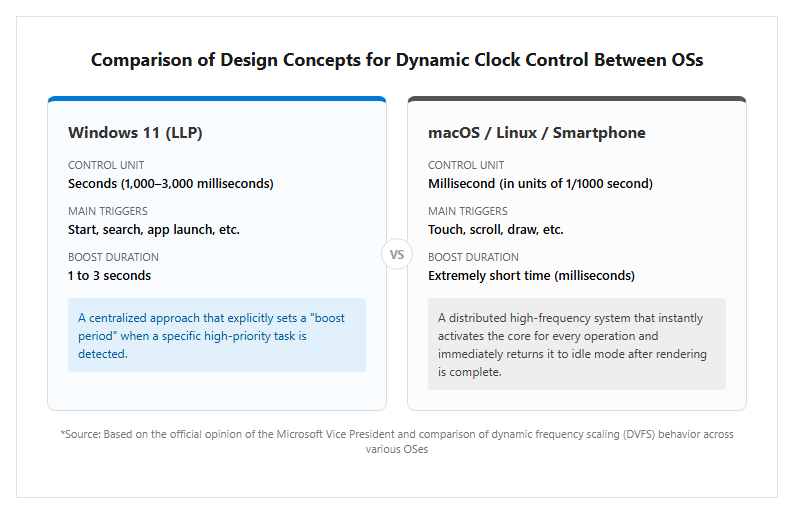Click the source footnote text

tap(396, 442)
